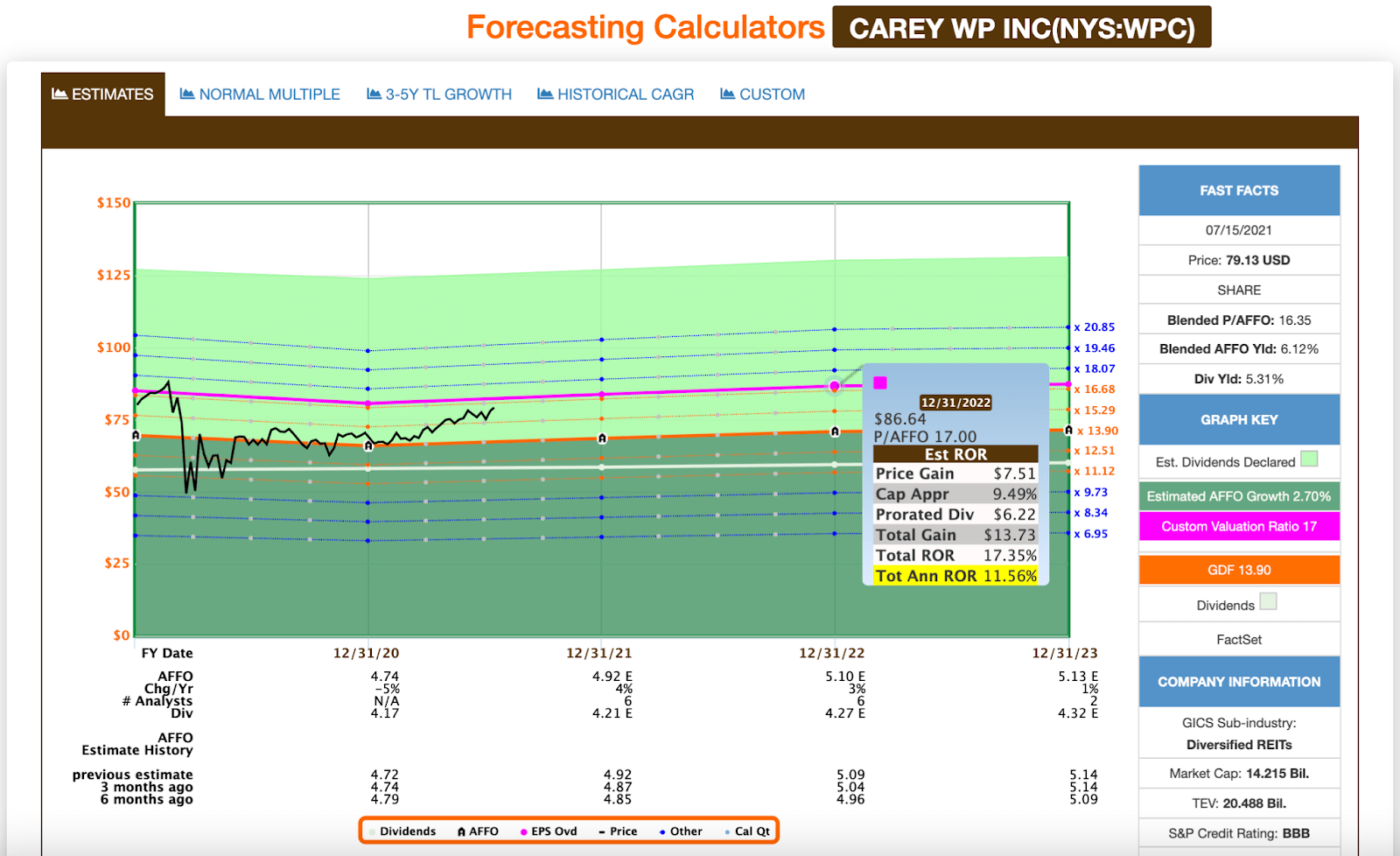Toggle EPS Ovd series in legend

point(549,831)
